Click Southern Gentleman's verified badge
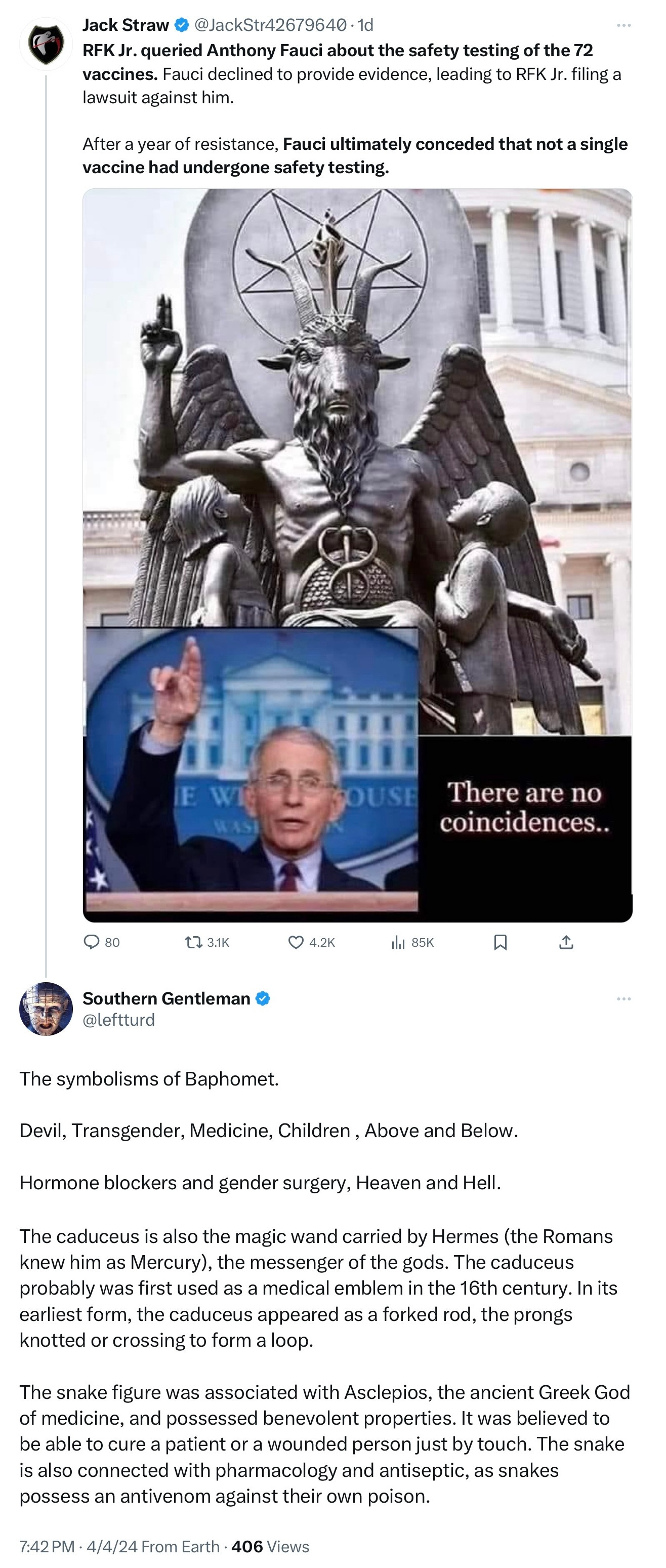Screen dimensions: 666x1568 click(263, 998)
